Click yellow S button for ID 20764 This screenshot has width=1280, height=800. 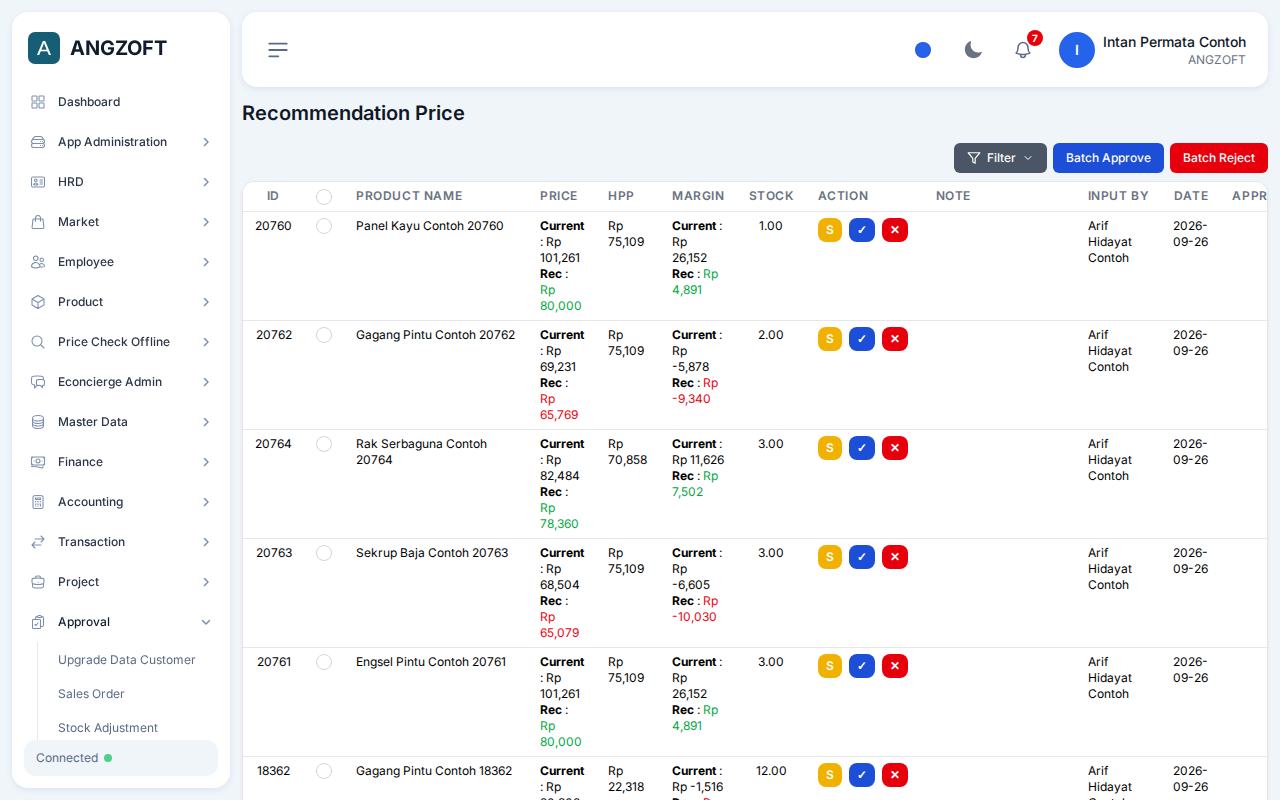point(830,448)
